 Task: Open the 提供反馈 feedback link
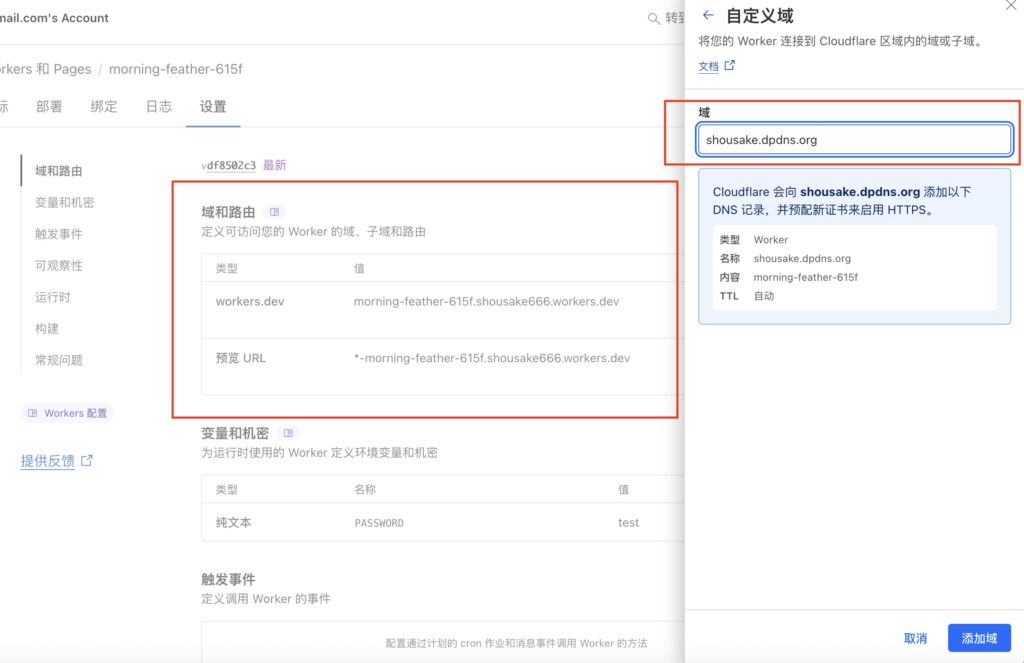pyautogui.click(x=56, y=461)
